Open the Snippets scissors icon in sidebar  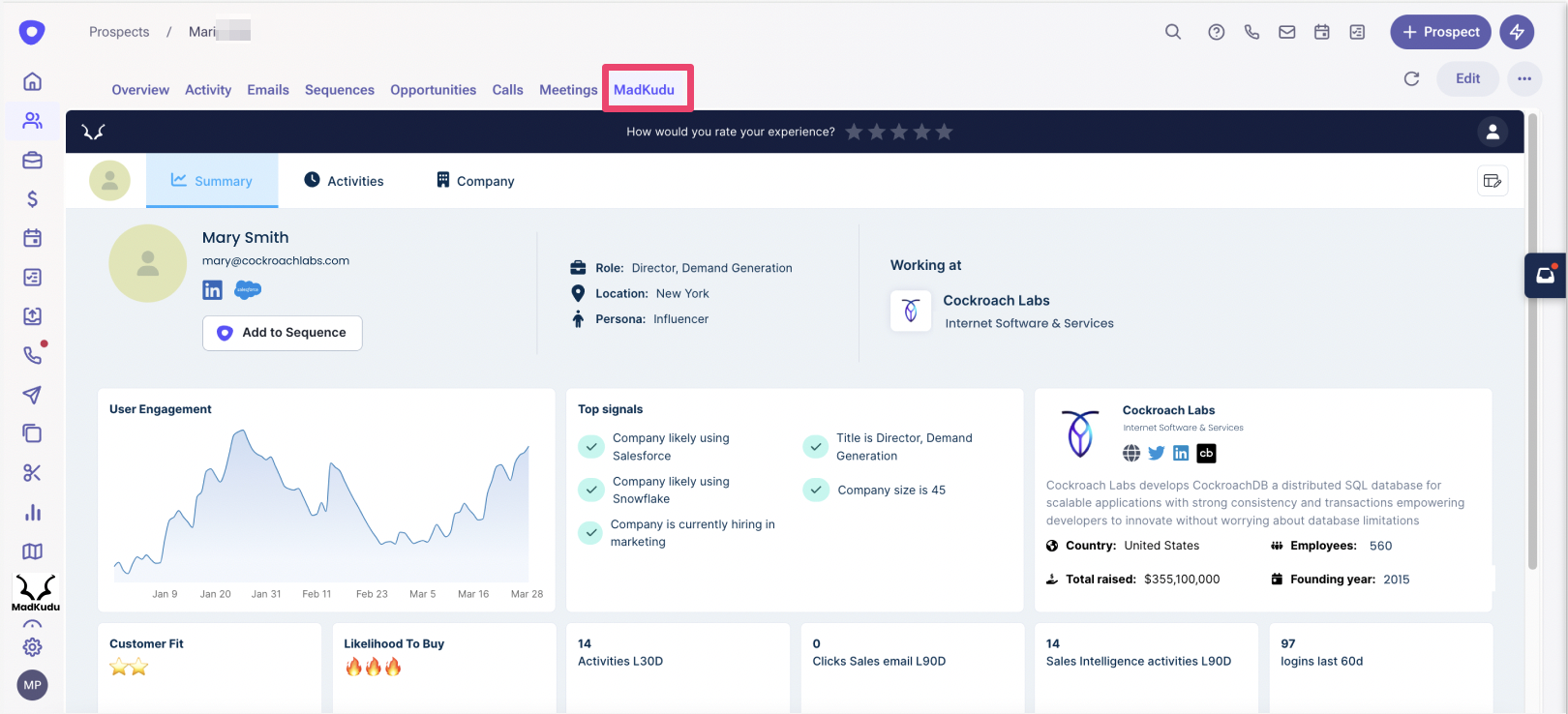pyautogui.click(x=32, y=473)
